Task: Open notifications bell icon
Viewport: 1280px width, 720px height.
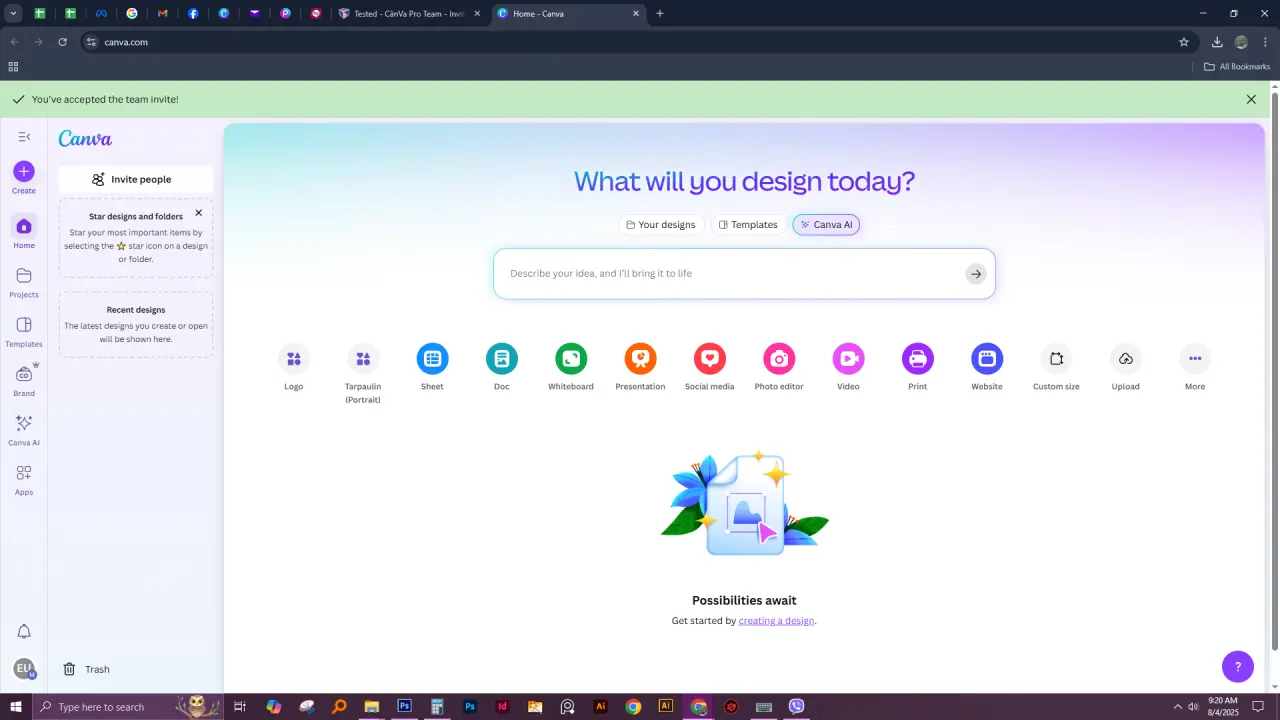Action: coord(24,631)
